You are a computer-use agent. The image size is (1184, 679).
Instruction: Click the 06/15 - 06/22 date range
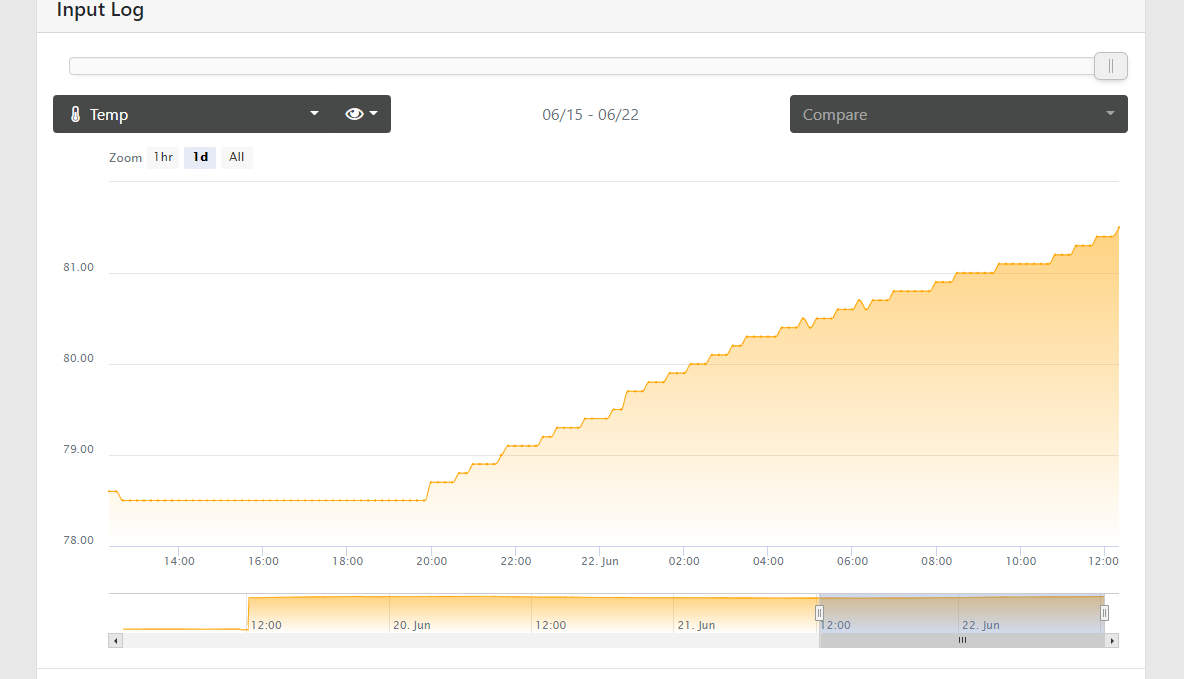point(590,115)
